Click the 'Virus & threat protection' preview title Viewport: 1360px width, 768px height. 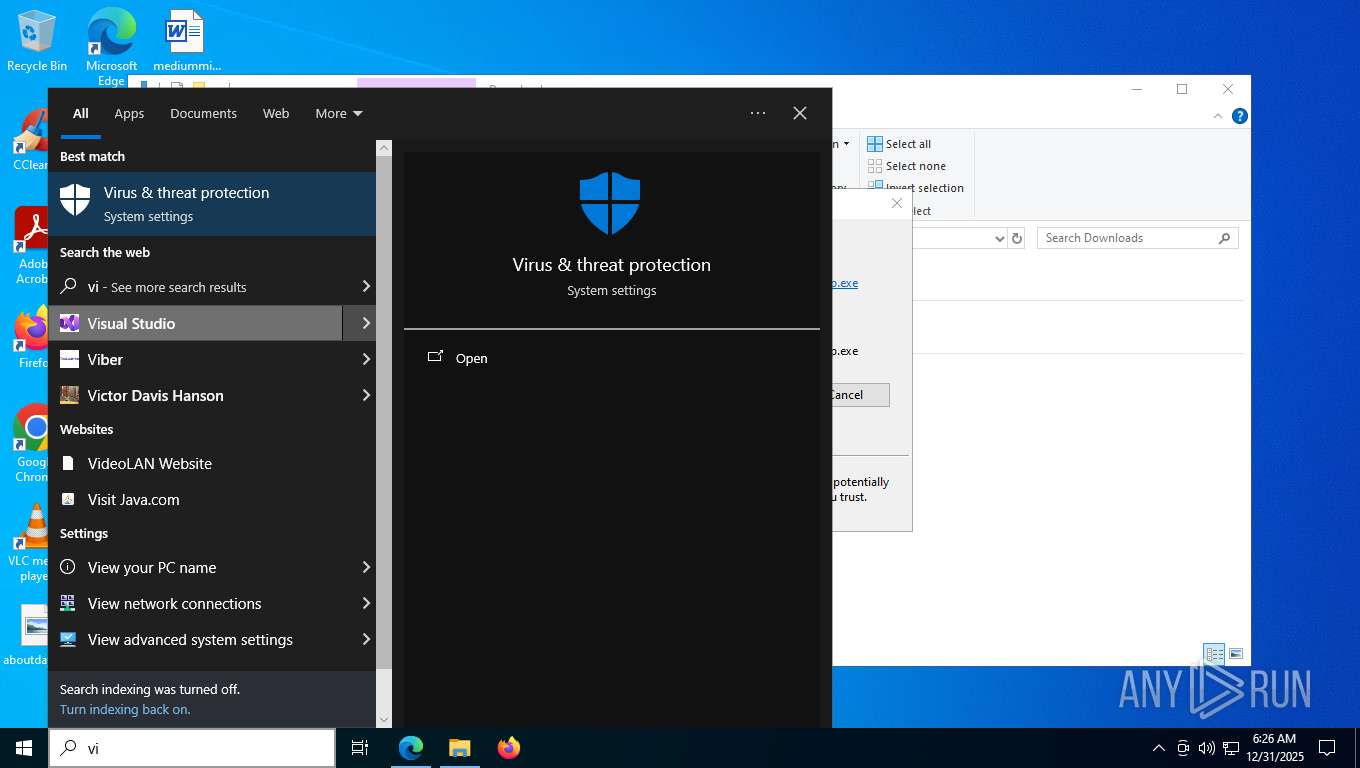612,265
